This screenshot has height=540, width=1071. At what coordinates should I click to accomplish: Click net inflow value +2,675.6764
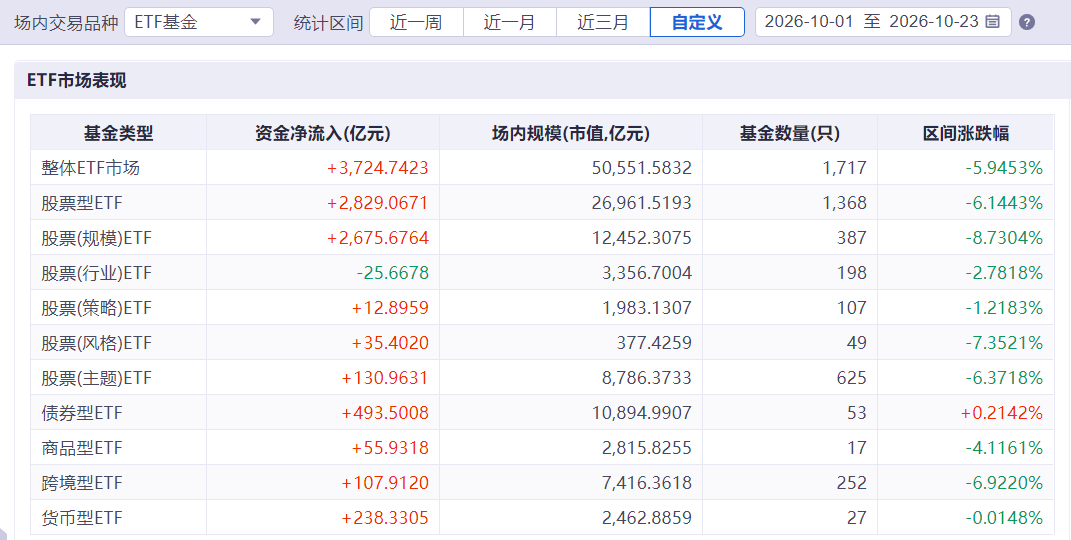click(x=378, y=238)
